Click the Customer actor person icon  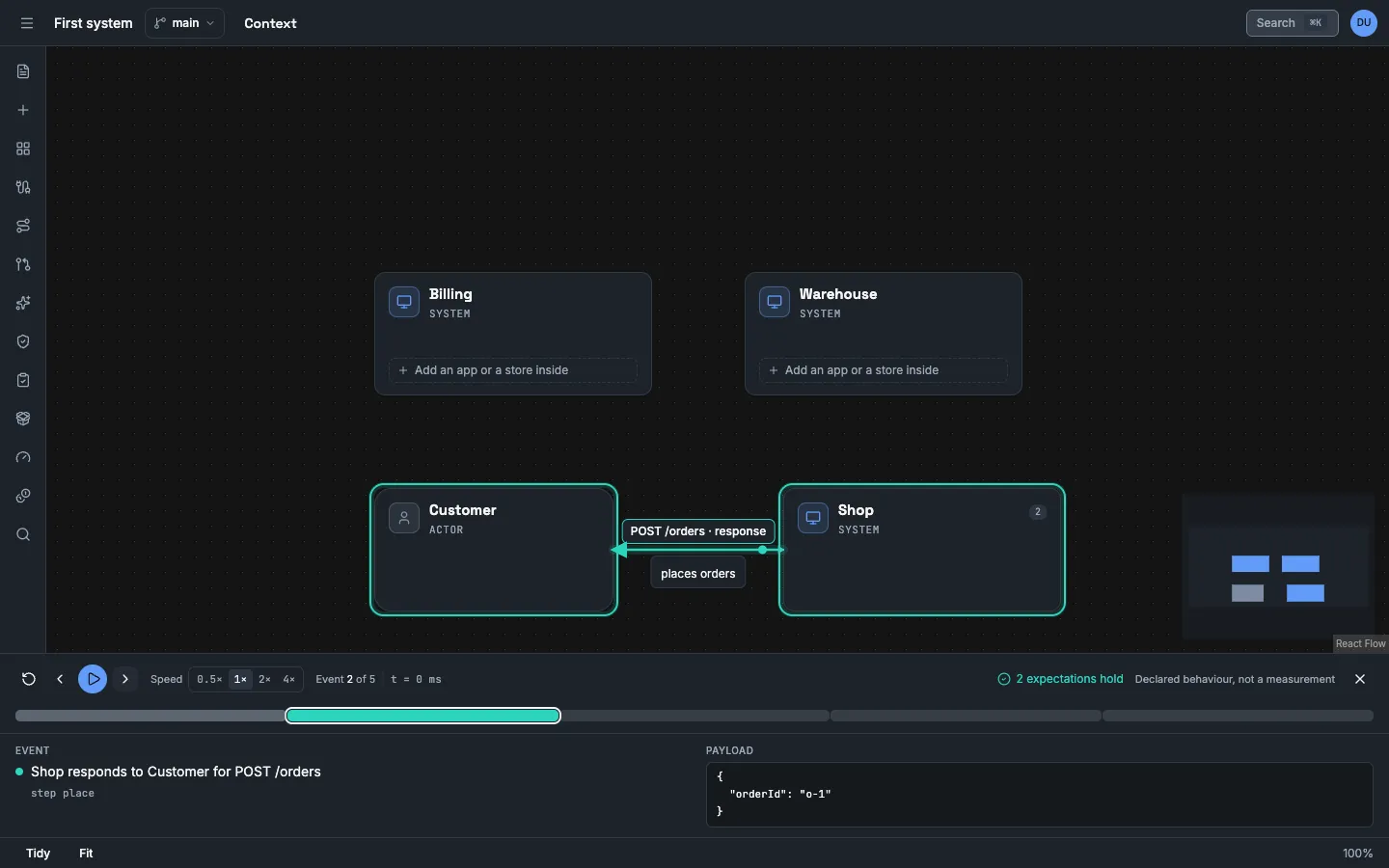pos(404,518)
